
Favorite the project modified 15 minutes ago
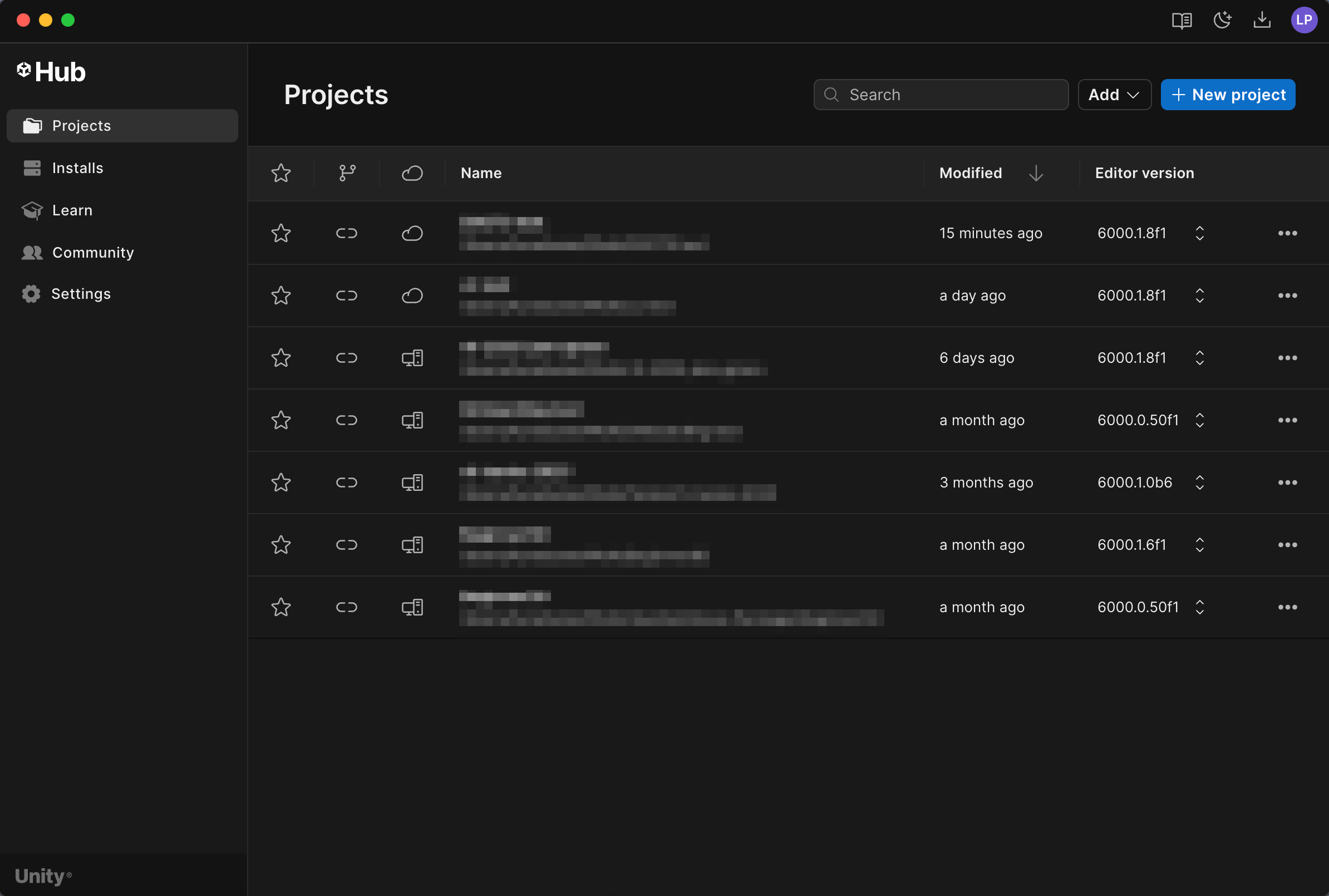pos(281,233)
